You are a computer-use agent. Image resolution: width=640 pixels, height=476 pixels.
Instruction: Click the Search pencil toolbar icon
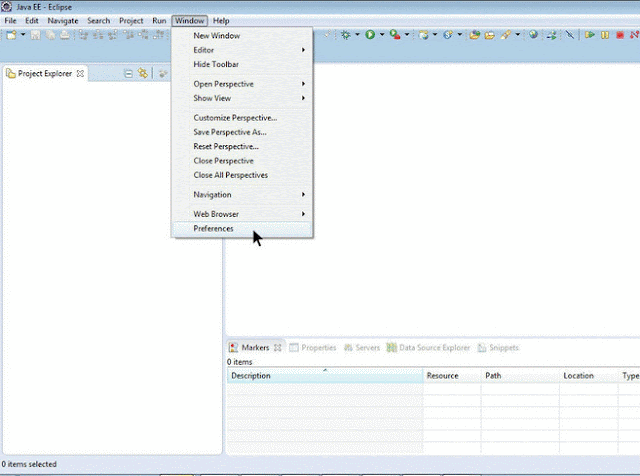click(506, 35)
